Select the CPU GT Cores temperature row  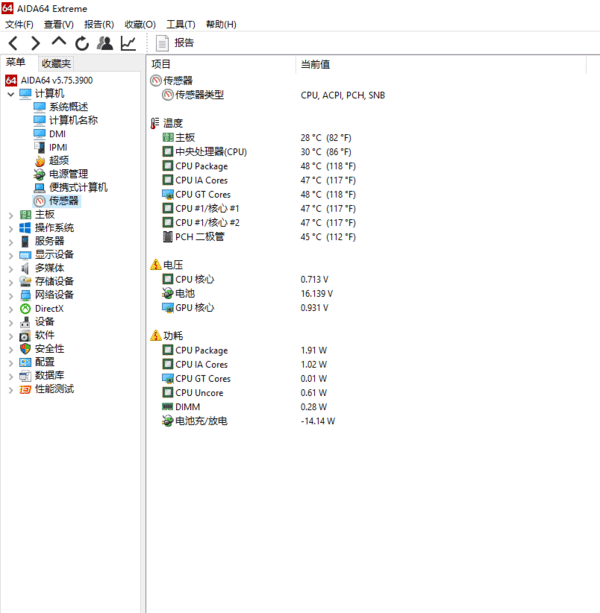259,194
